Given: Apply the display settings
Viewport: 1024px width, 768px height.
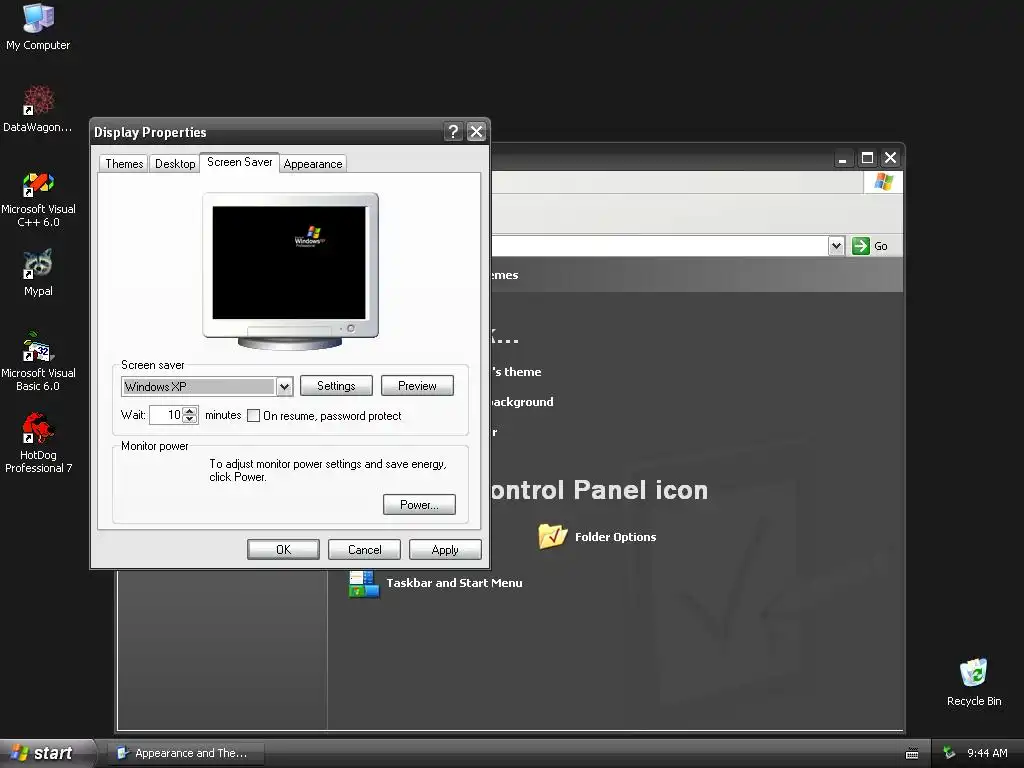Looking at the screenshot, I should [445, 550].
